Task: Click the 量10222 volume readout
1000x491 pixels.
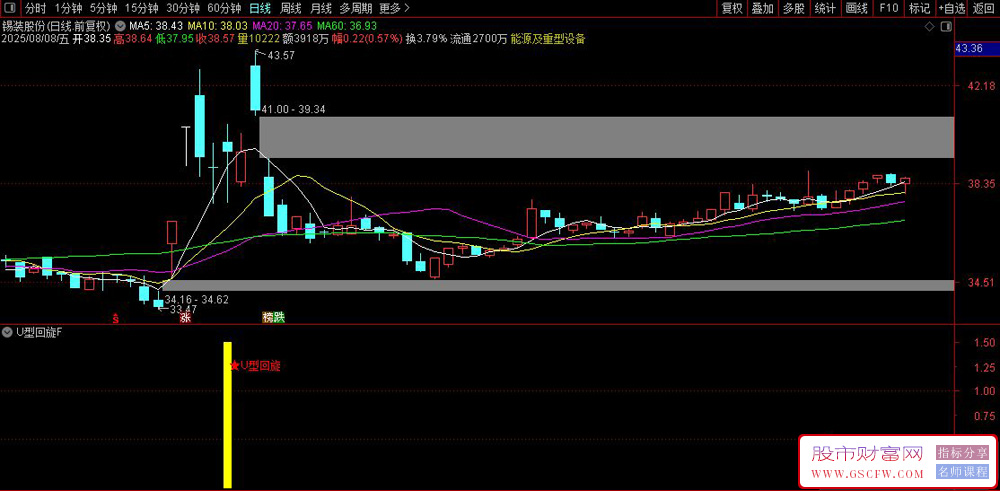Action: point(258,39)
